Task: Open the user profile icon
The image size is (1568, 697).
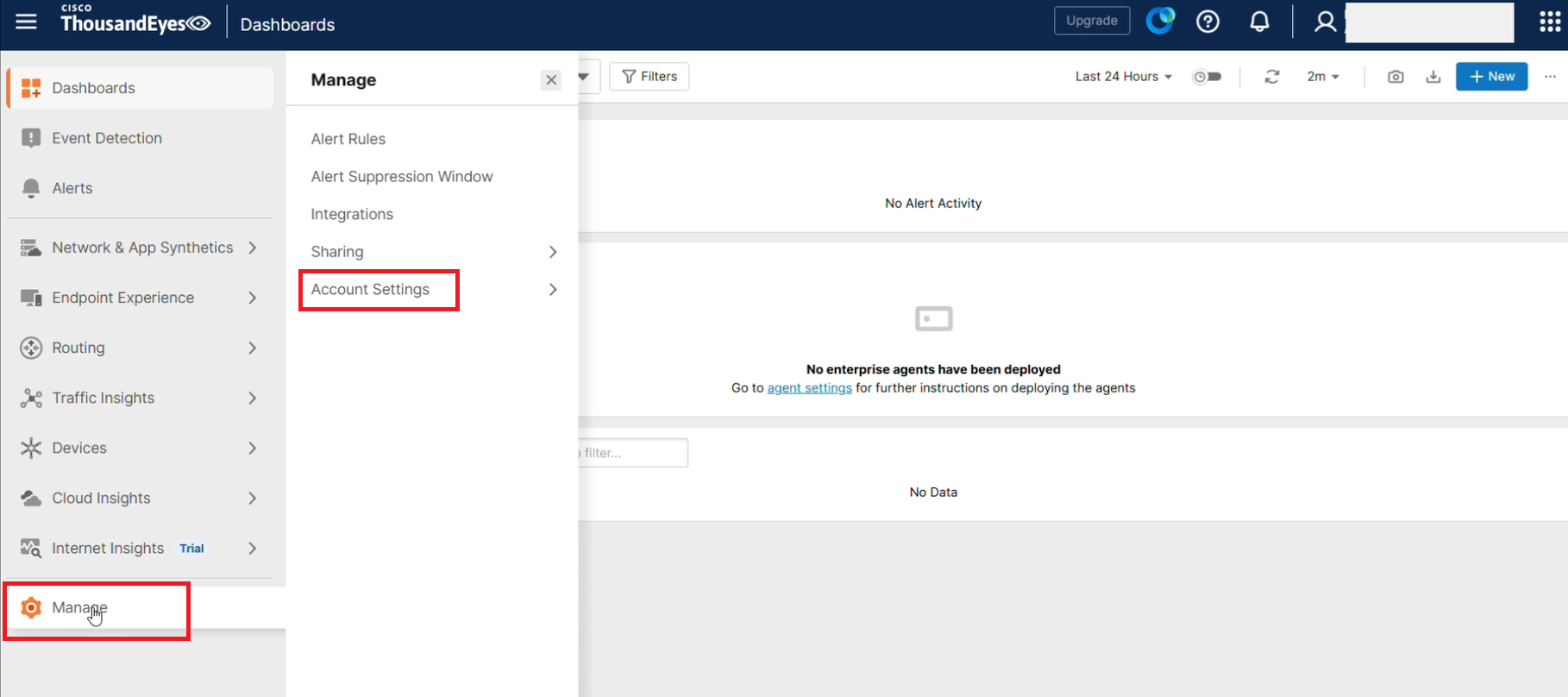Action: 1325,22
